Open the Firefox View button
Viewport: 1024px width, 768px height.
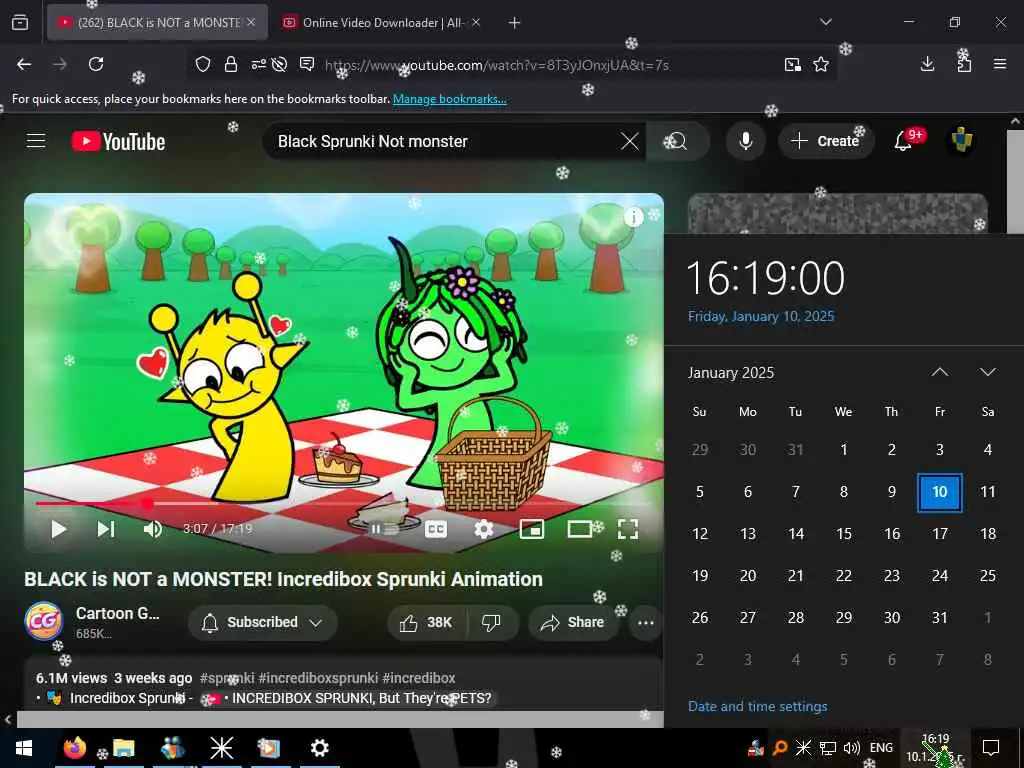(x=20, y=23)
